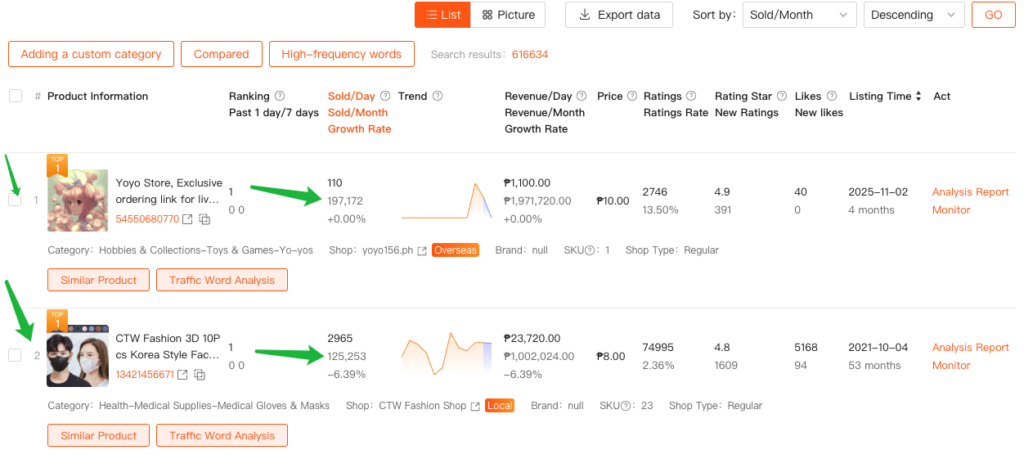Screen dimensions: 1024x459
Task: Open Analysis Report for Yoyo Store product
Action: (970, 192)
